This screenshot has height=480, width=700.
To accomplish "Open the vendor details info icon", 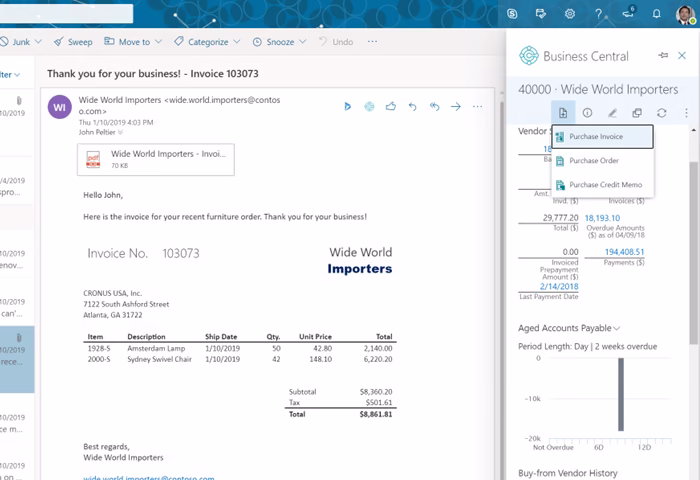I will point(587,113).
